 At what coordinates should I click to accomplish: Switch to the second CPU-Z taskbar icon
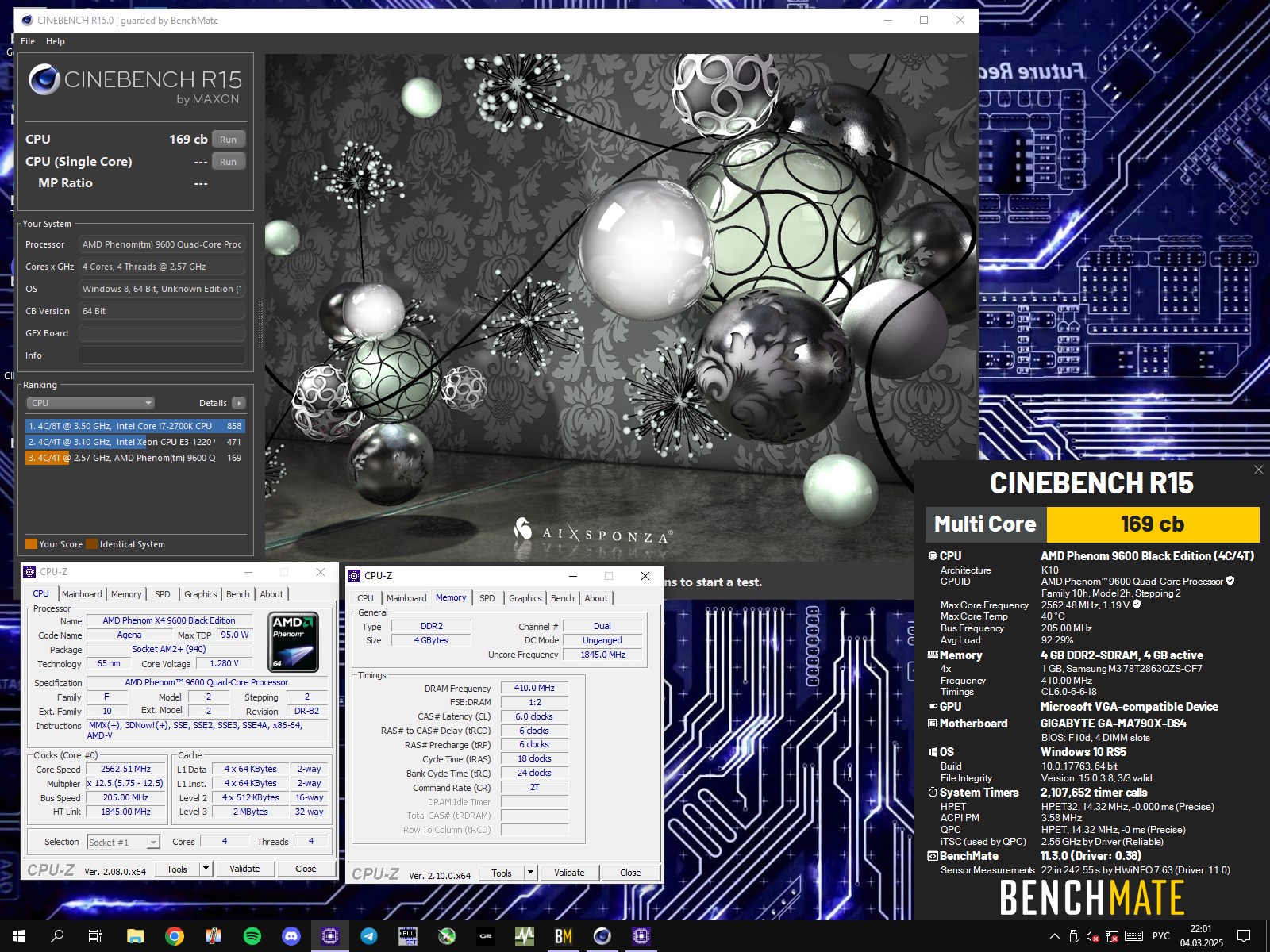641,936
